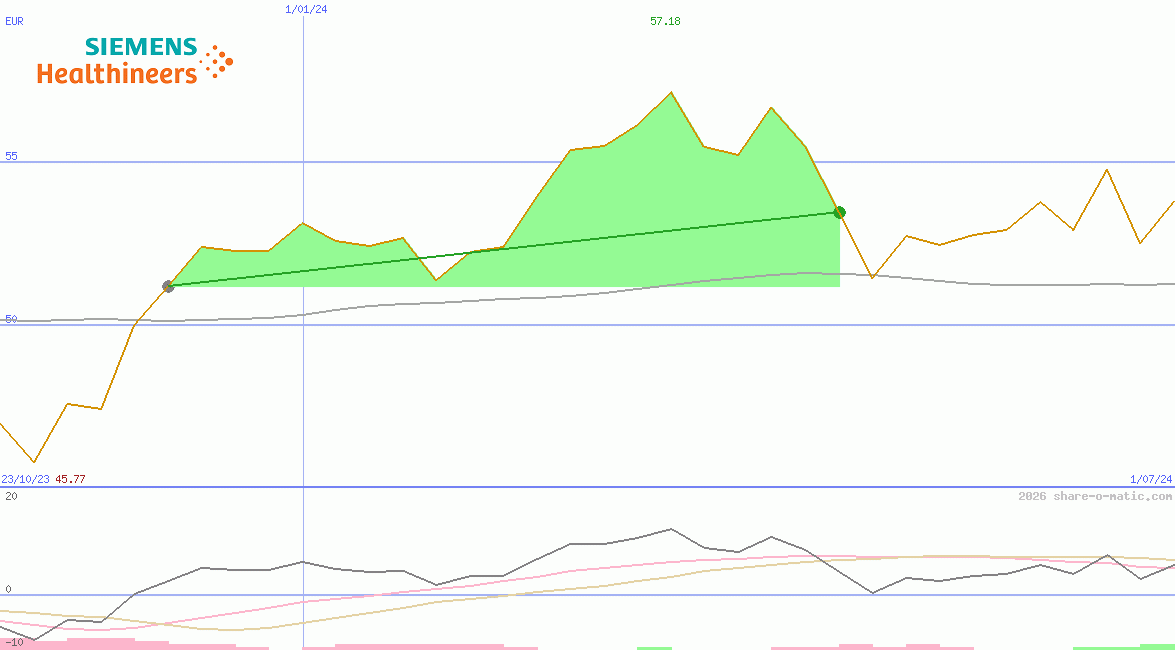Click the 55 price axis label
Viewport: 1175px width, 650px height.
tap(11, 156)
